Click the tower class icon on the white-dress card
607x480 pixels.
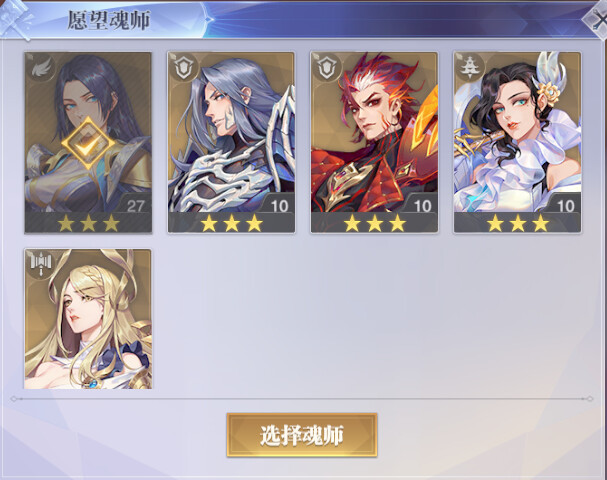click(470, 67)
